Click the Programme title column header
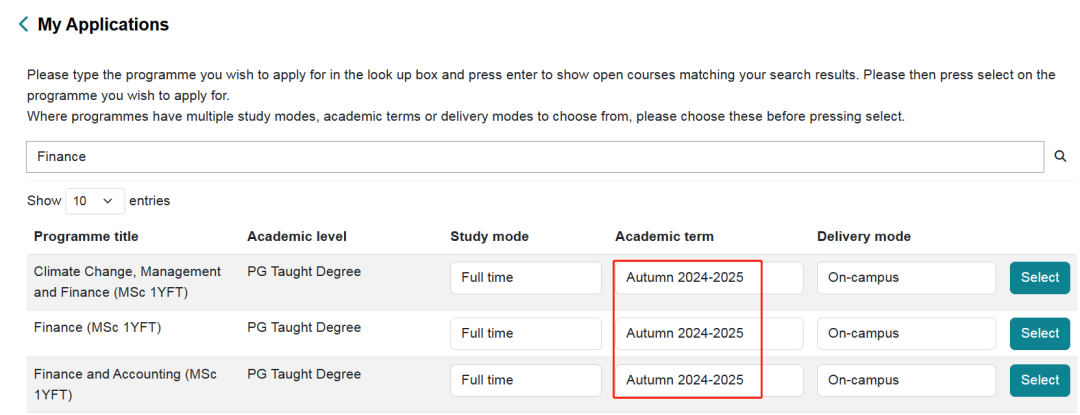 click(x=86, y=237)
